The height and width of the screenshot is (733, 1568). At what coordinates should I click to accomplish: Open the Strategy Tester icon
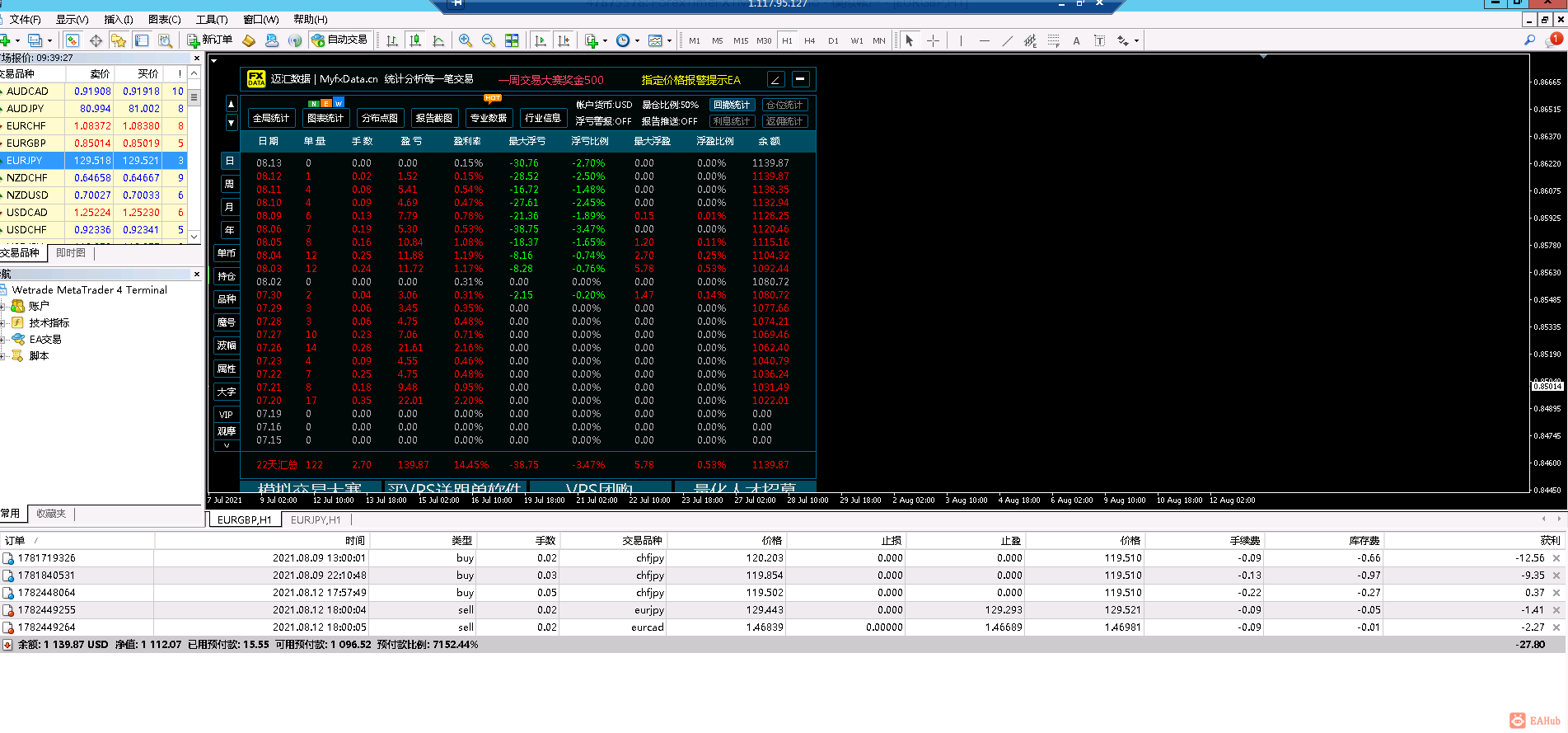165,40
